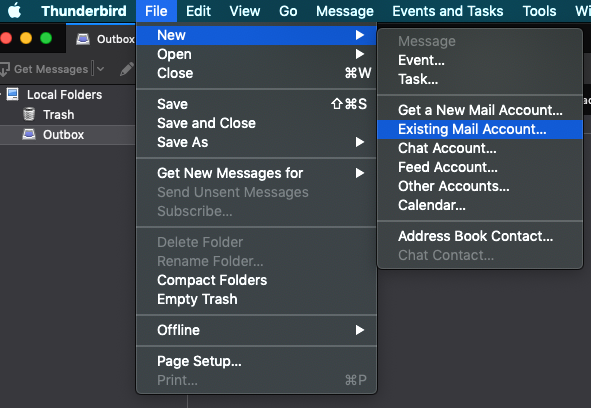Viewport: 591px width, 408px height.
Task: Open the Tools menu
Action: 539,11
